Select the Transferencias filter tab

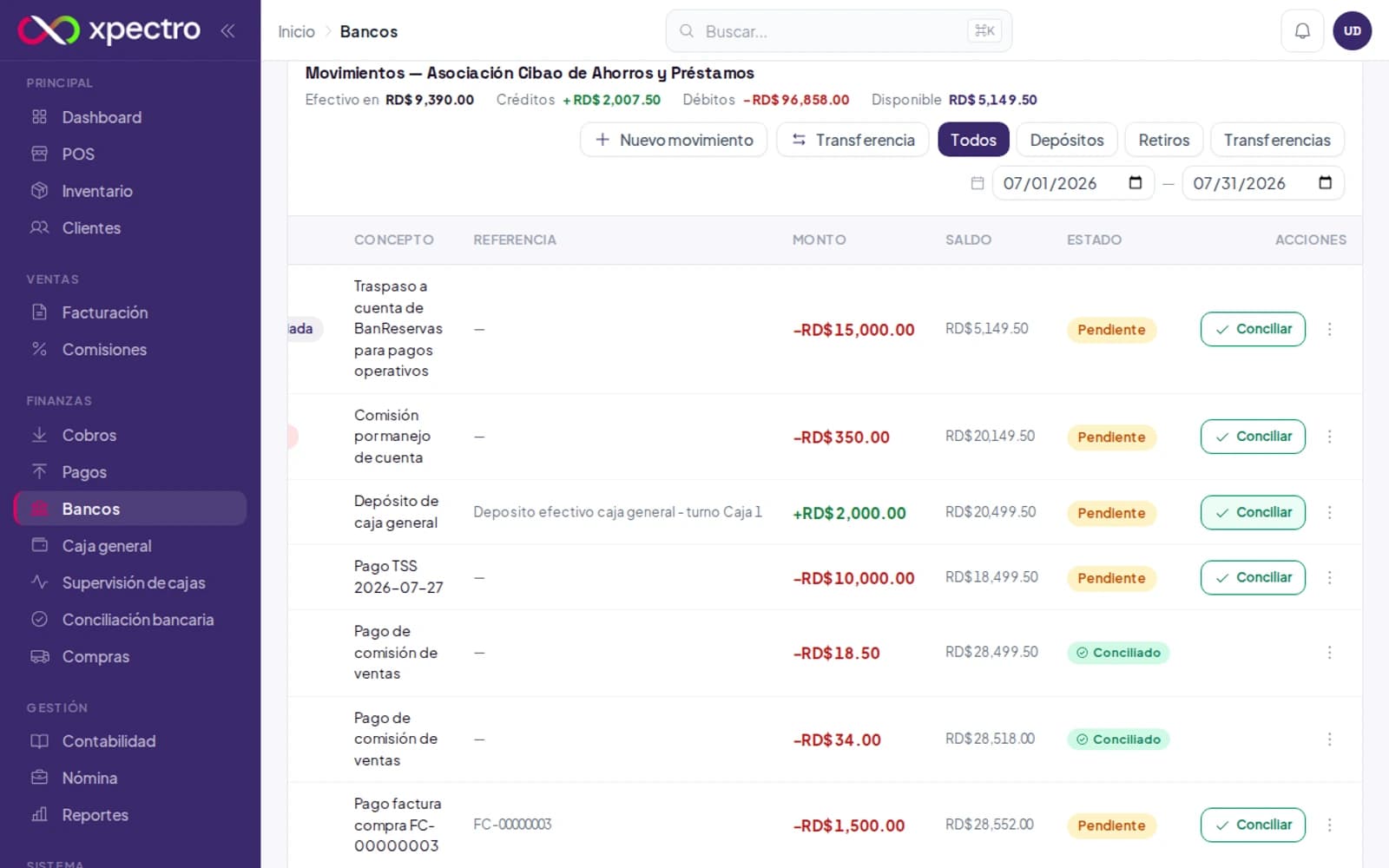[1277, 140]
